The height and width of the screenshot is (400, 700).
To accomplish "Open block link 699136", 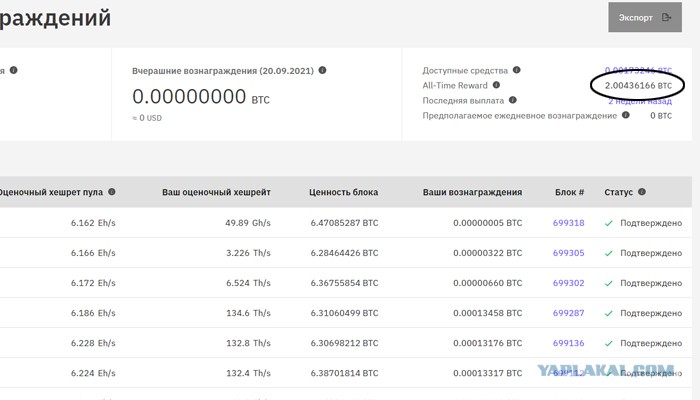I will click(x=568, y=343).
